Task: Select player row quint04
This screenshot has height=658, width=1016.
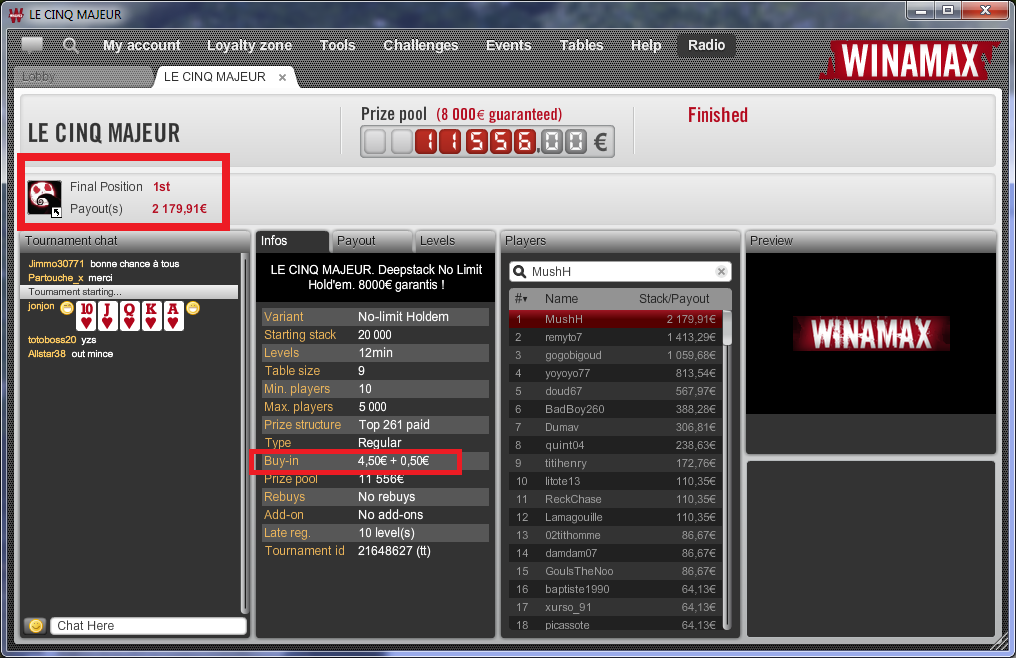Action: (616, 445)
